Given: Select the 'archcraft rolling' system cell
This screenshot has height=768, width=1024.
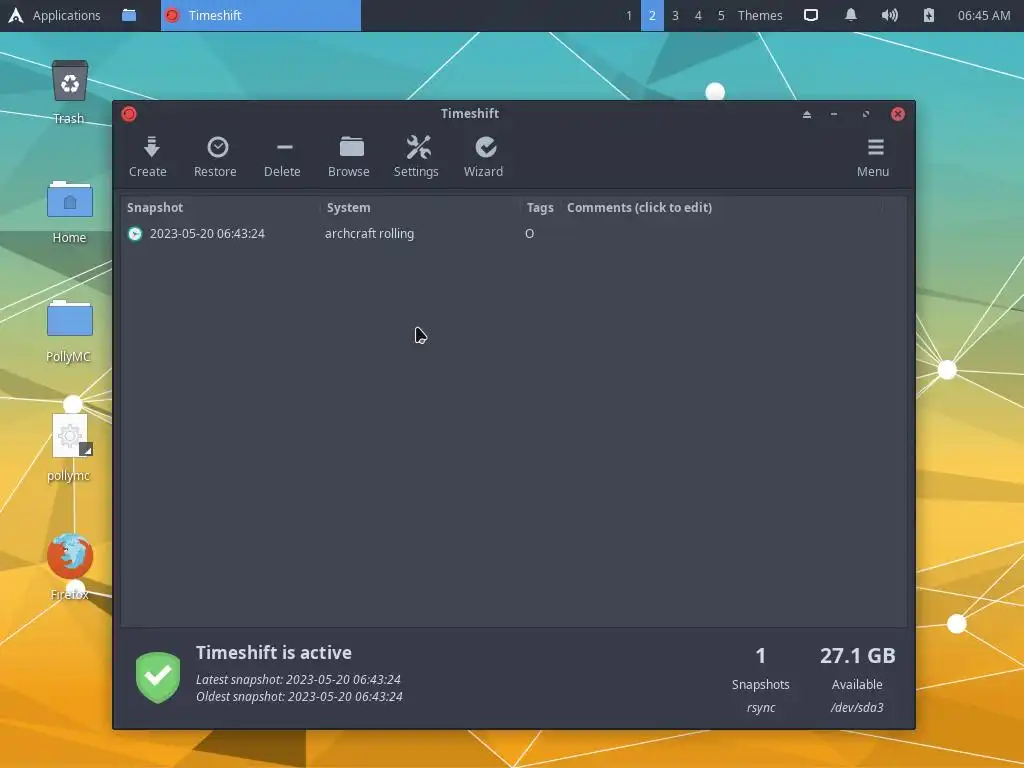Looking at the screenshot, I should [370, 234].
